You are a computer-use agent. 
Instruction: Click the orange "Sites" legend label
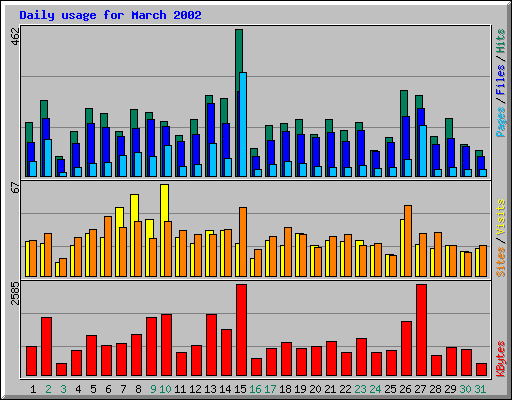coord(500,262)
